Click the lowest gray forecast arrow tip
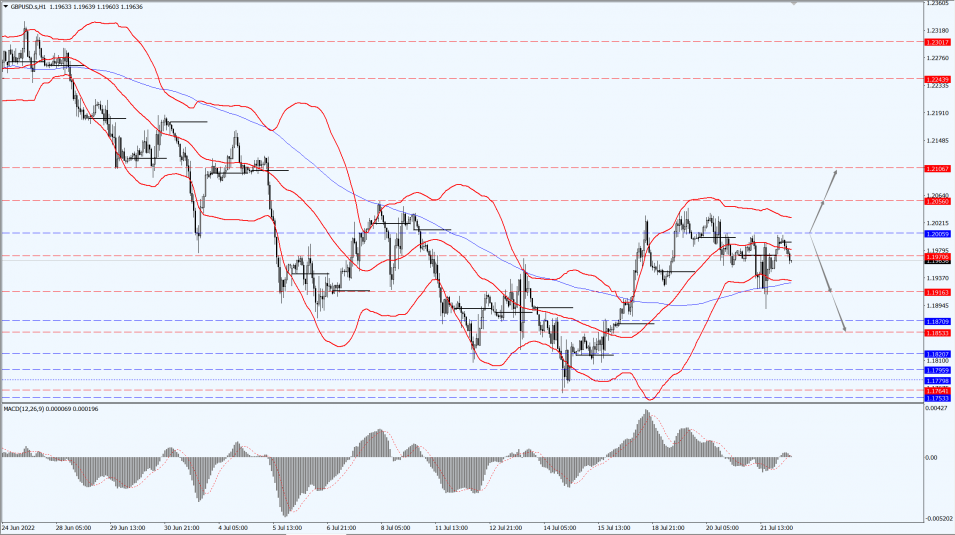This screenshot has height=535, width=955. click(x=846, y=329)
